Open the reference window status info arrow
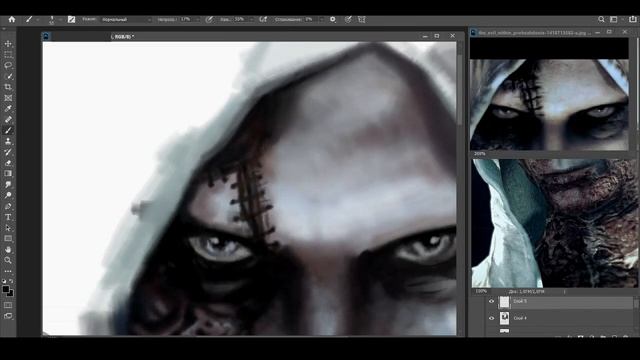This screenshot has height=360, width=640. tap(565, 292)
